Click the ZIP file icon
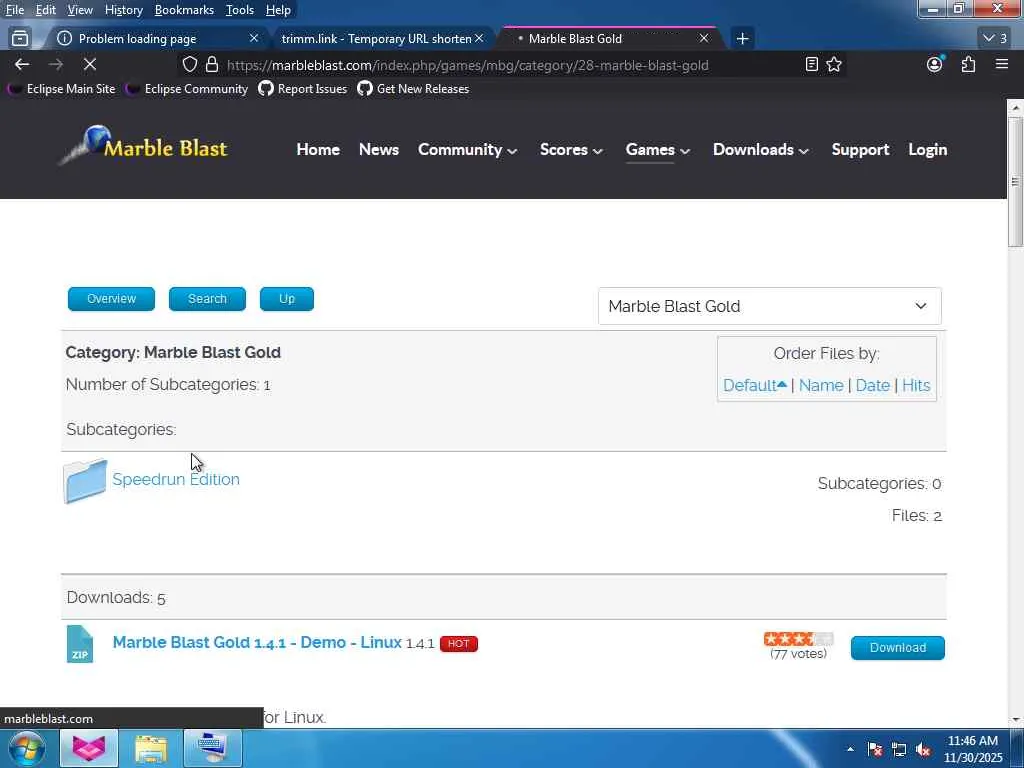The height and width of the screenshot is (768, 1024). click(x=80, y=644)
